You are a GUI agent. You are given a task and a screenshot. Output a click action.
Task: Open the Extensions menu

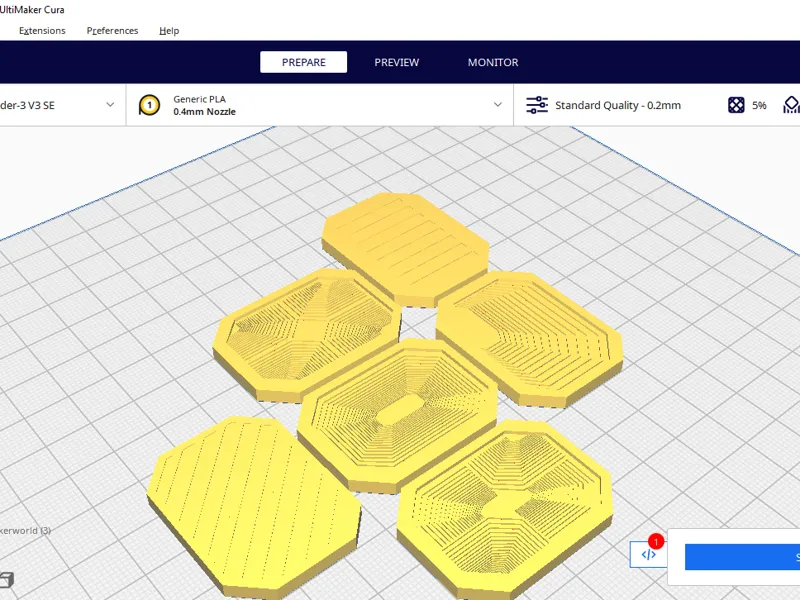click(x=42, y=31)
